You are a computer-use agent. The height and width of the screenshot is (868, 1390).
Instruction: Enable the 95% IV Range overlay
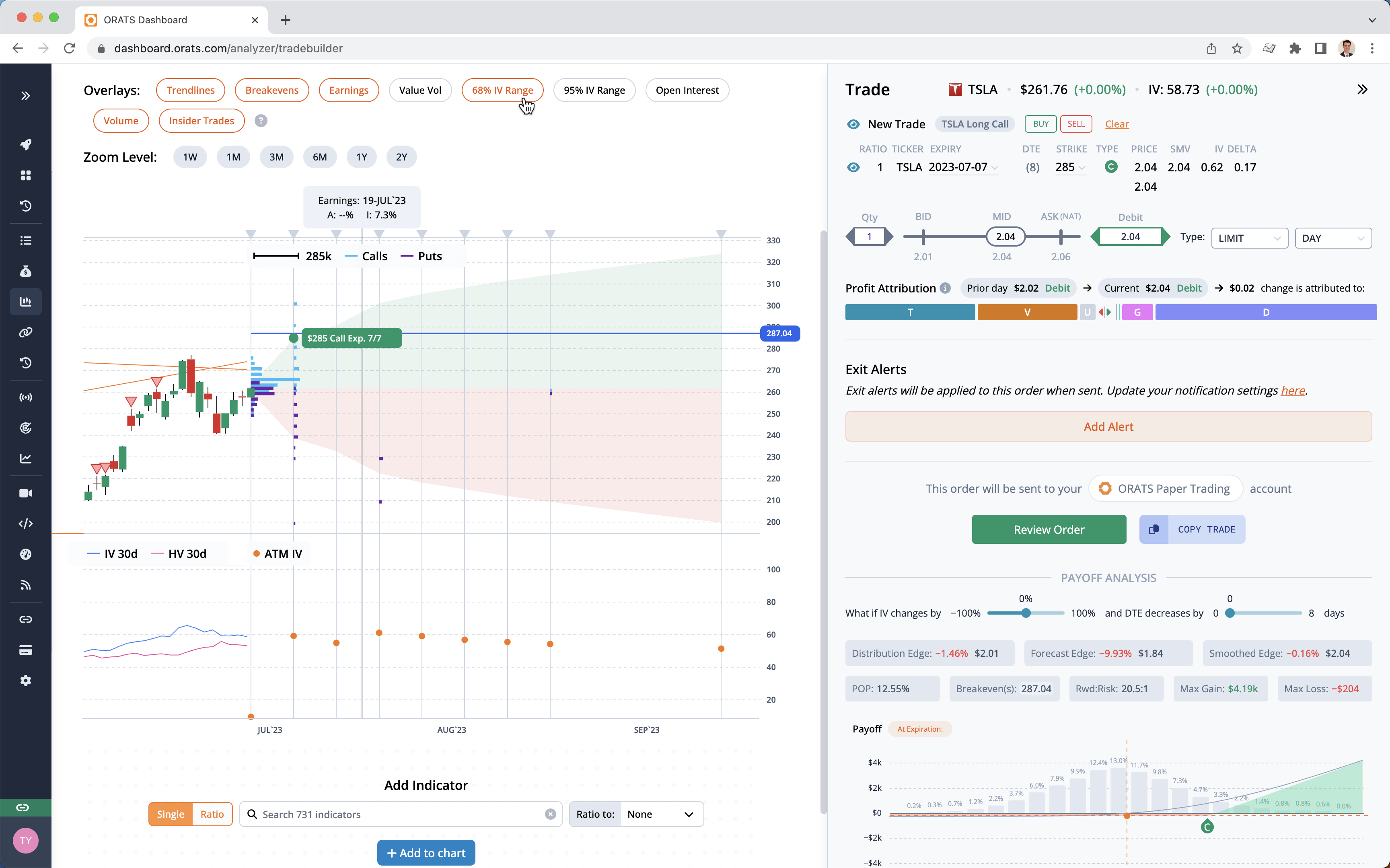click(594, 90)
